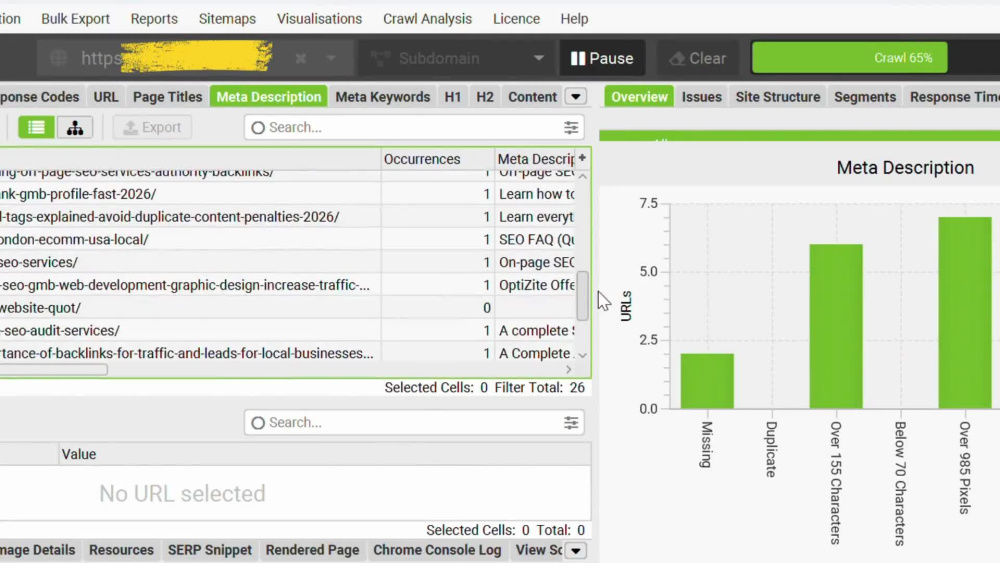
Task: Click the vertical scrollbar thumb in table
Action: (x=582, y=296)
